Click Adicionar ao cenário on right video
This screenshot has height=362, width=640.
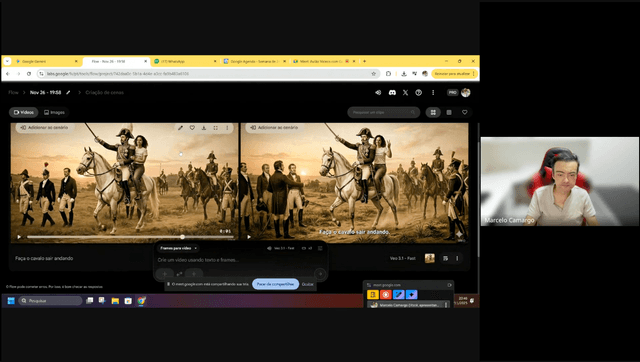(x=274, y=127)
